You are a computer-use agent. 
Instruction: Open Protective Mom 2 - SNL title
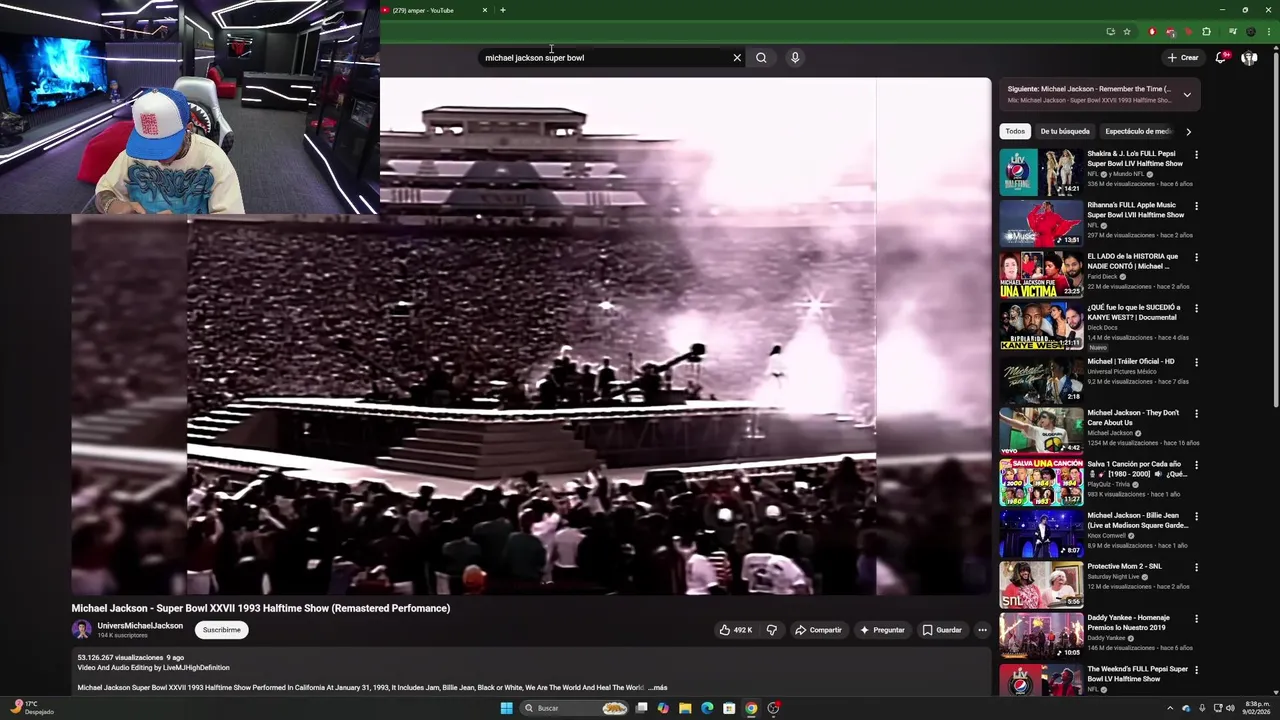coord(1124,567)
